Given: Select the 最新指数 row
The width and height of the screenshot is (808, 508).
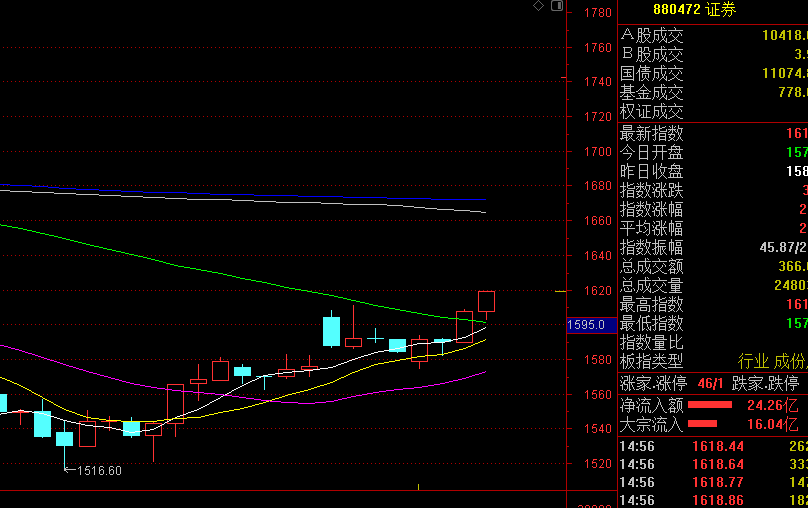Looking at the screenshot, I should (x=713, y=133).
